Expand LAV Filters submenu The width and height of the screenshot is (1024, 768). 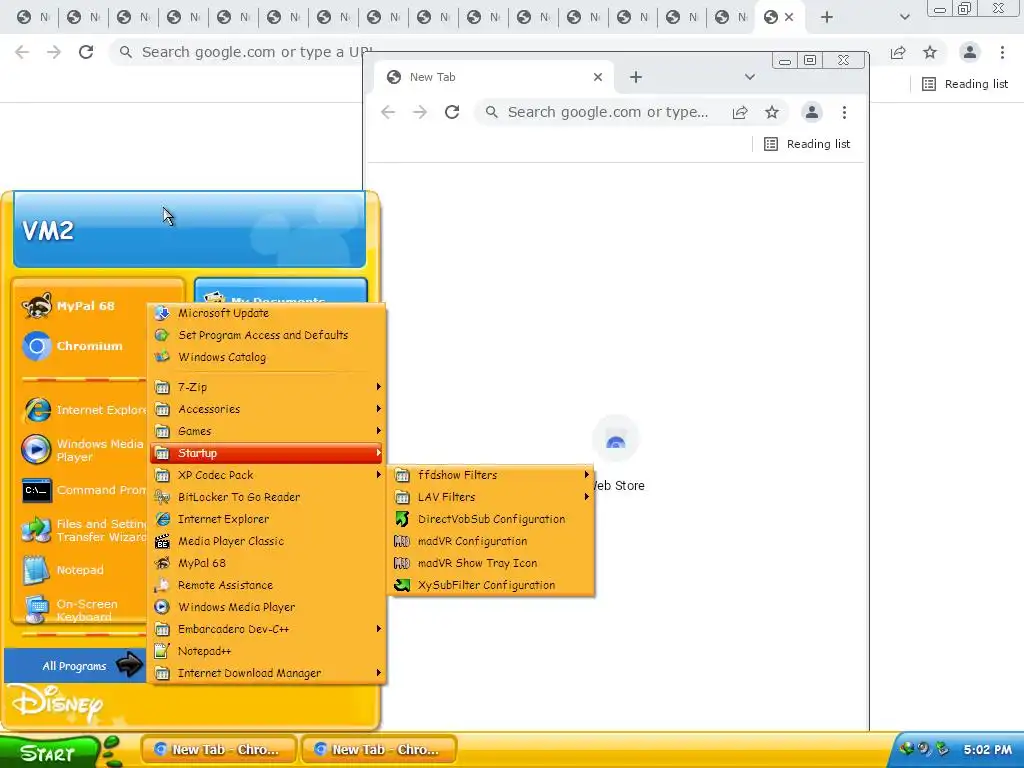coord(492,497)
